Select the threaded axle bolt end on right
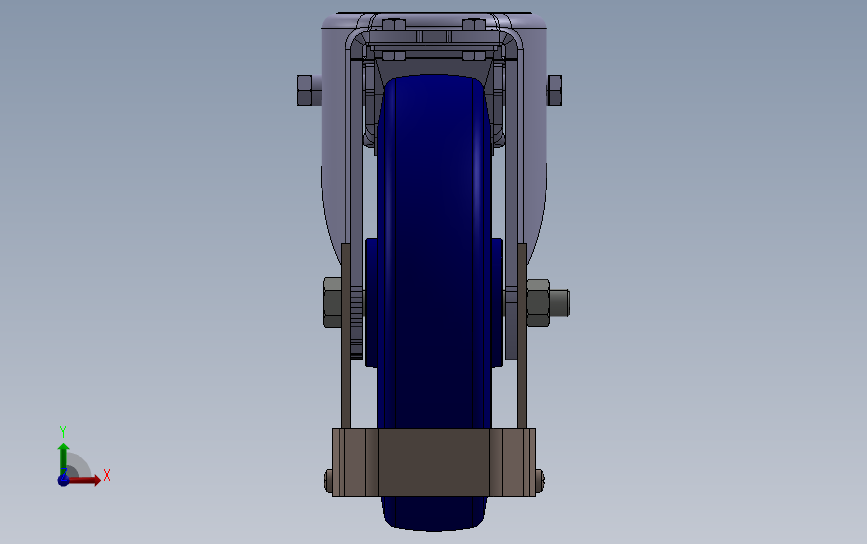This screenshot has width=867, height=544. (x=560, y=303)
